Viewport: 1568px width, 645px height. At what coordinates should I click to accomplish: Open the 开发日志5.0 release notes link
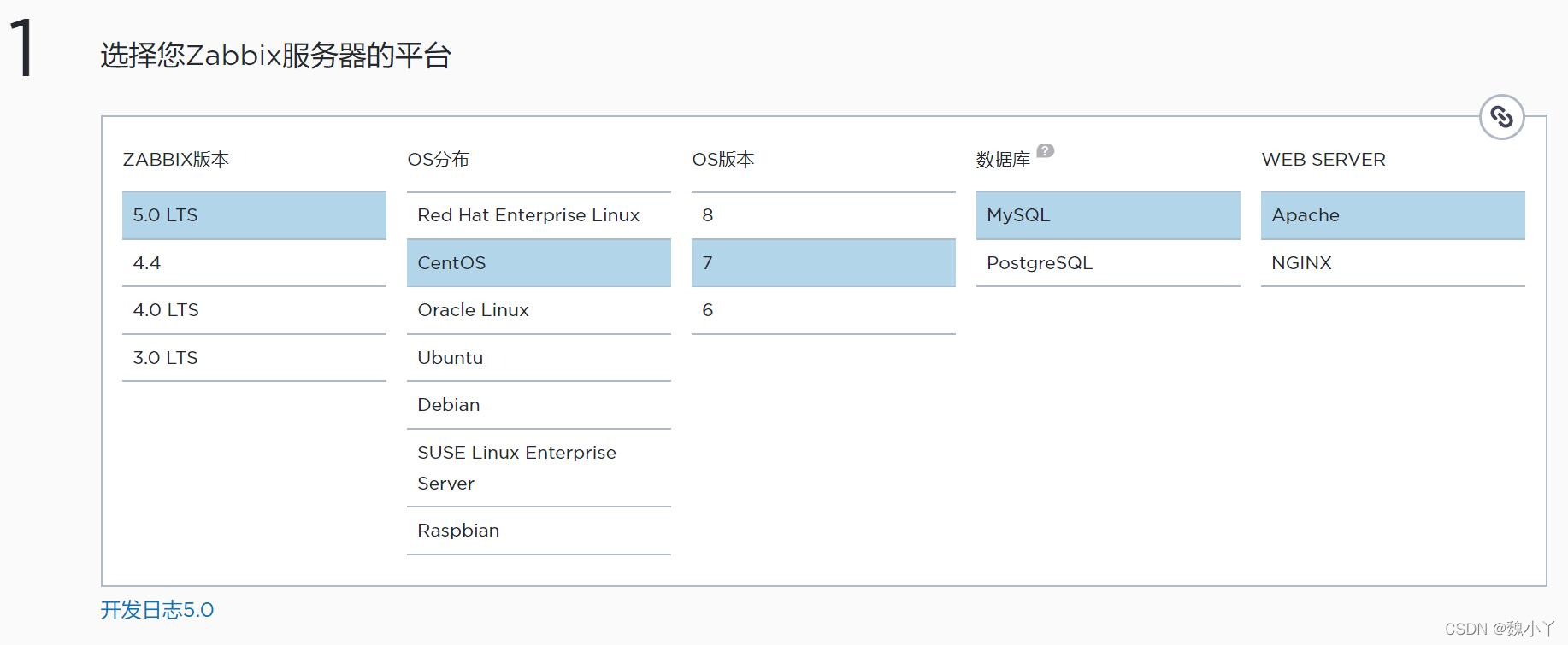coord(157,610)
